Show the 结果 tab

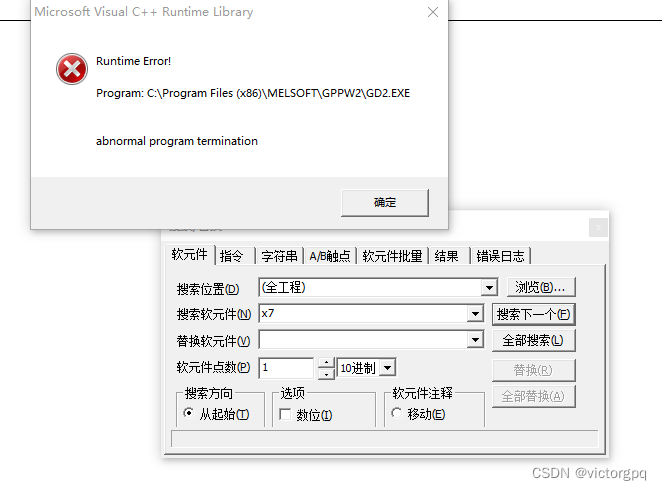coord(449,256)
